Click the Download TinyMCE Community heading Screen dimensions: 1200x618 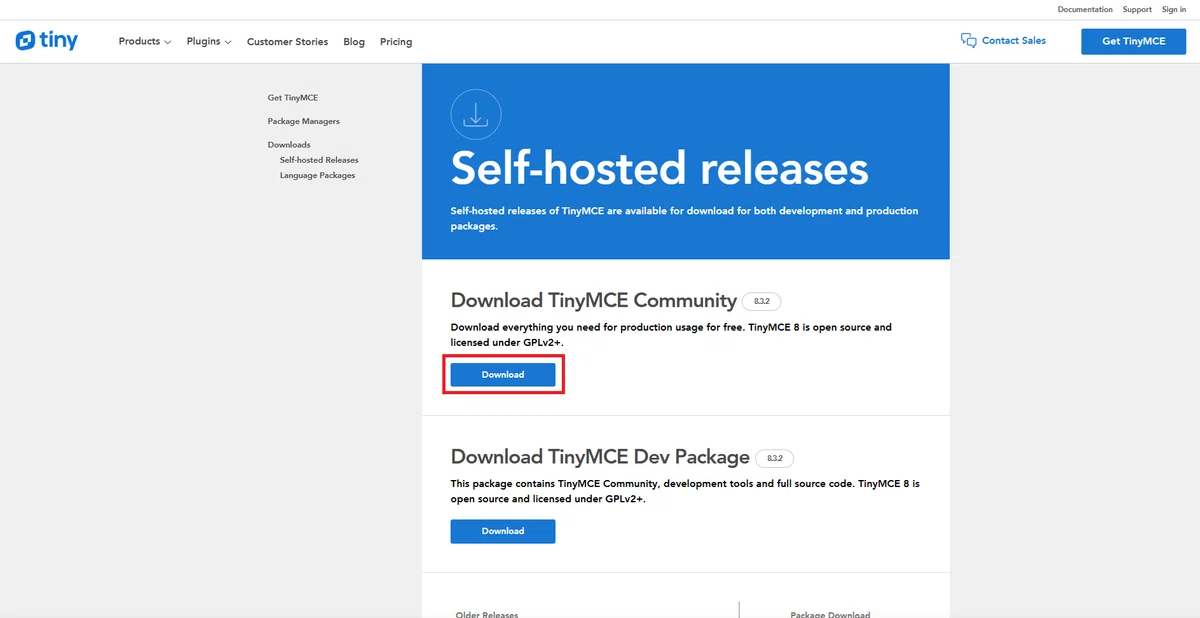pos(594,300)
